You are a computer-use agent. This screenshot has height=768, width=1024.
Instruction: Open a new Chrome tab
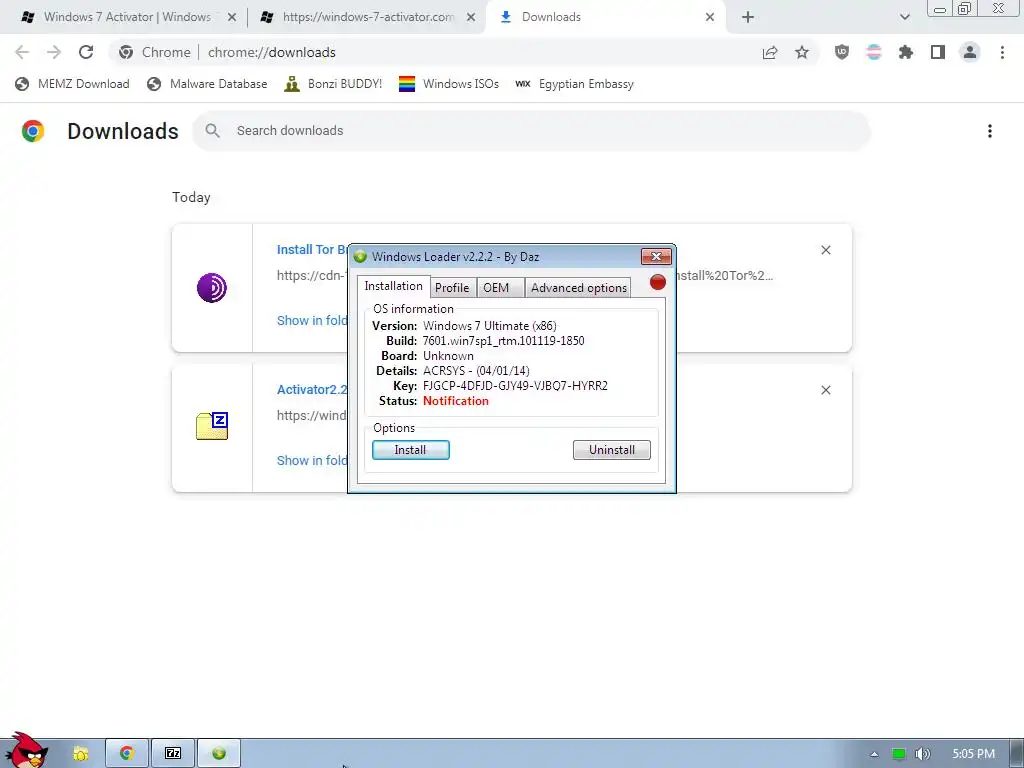[748, 18]
